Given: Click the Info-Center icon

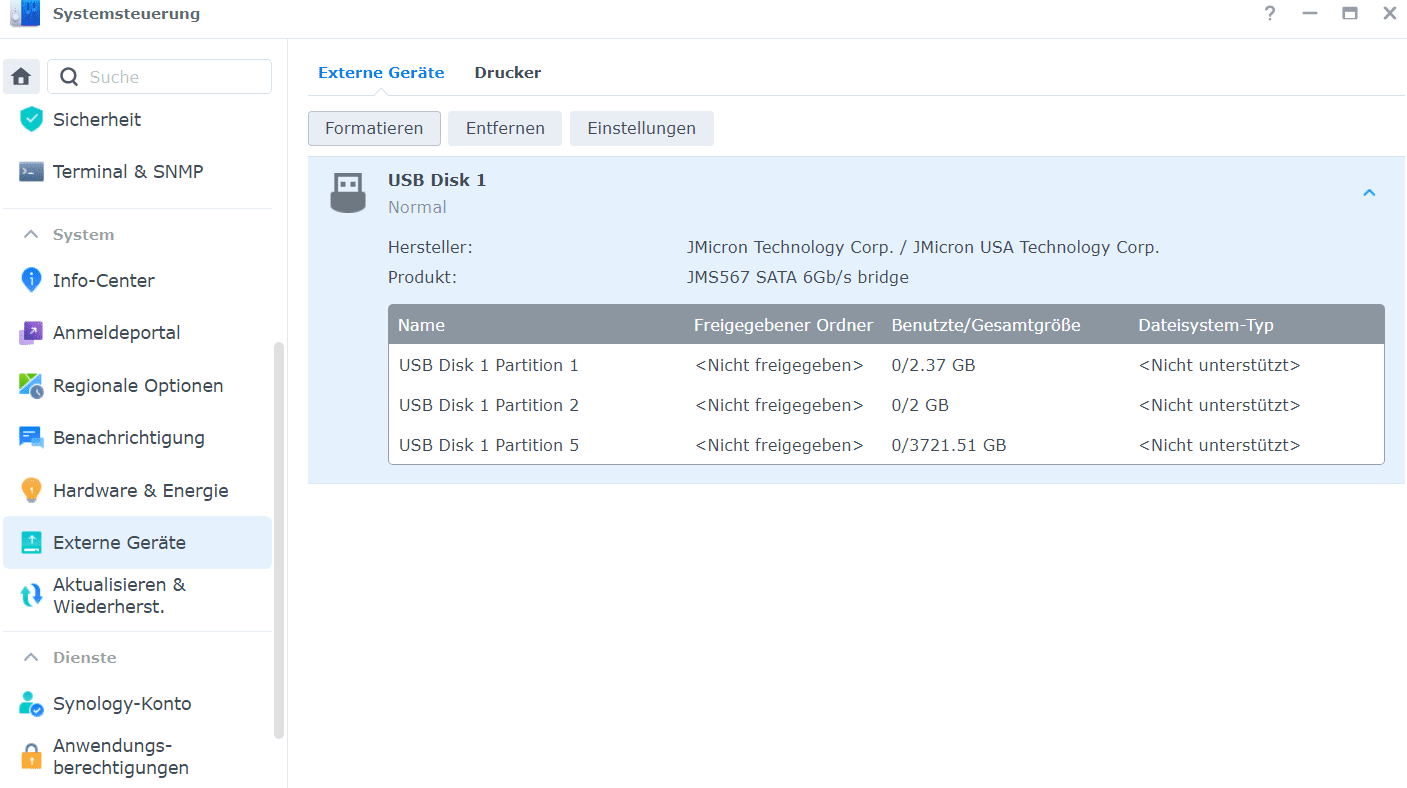Looking at the screenshot, I should (x=32, y=280).
